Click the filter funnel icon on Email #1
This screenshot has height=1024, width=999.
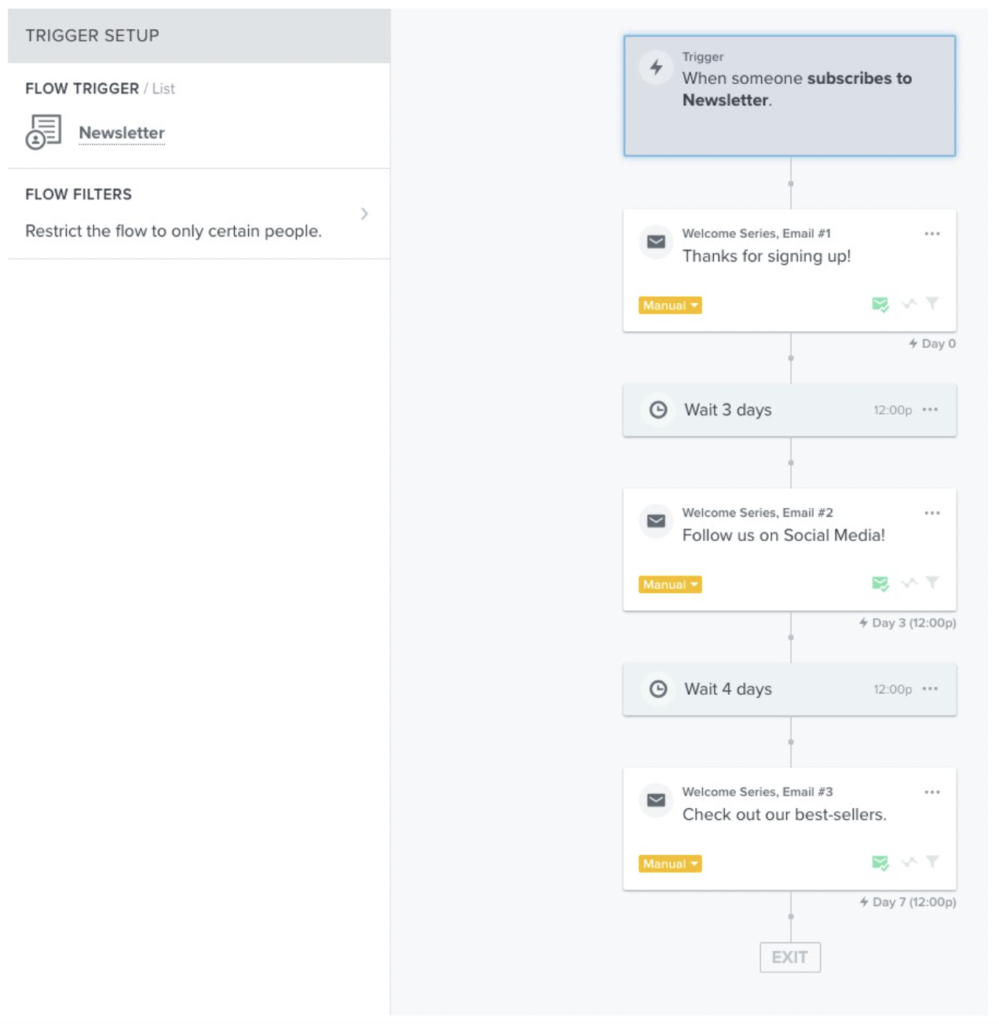933,303
